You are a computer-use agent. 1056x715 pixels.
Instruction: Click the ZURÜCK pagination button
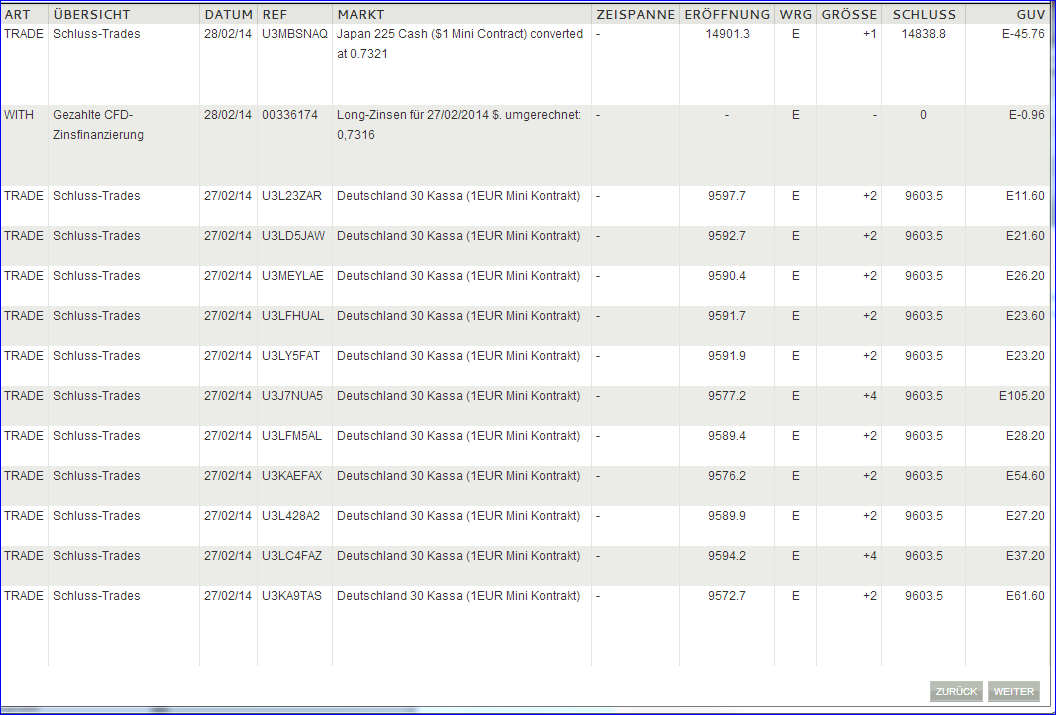[x=956, y=691]
